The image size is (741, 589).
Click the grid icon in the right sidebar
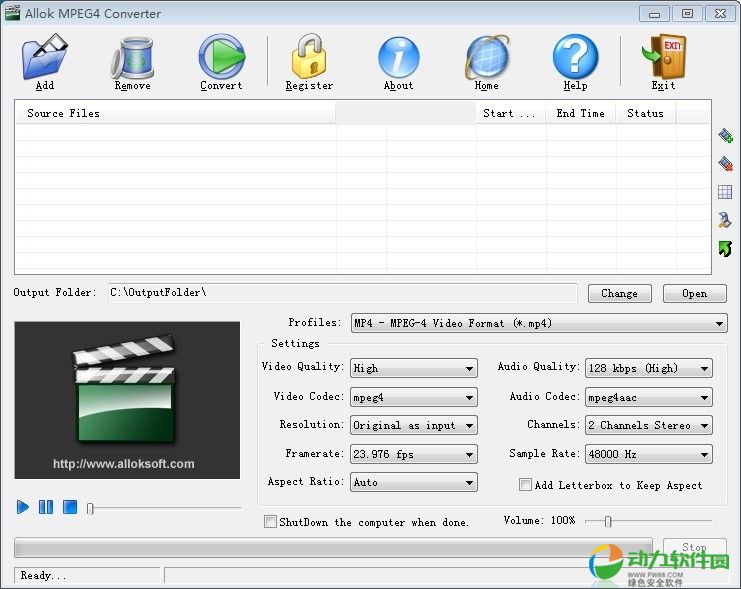coord(726,192)
